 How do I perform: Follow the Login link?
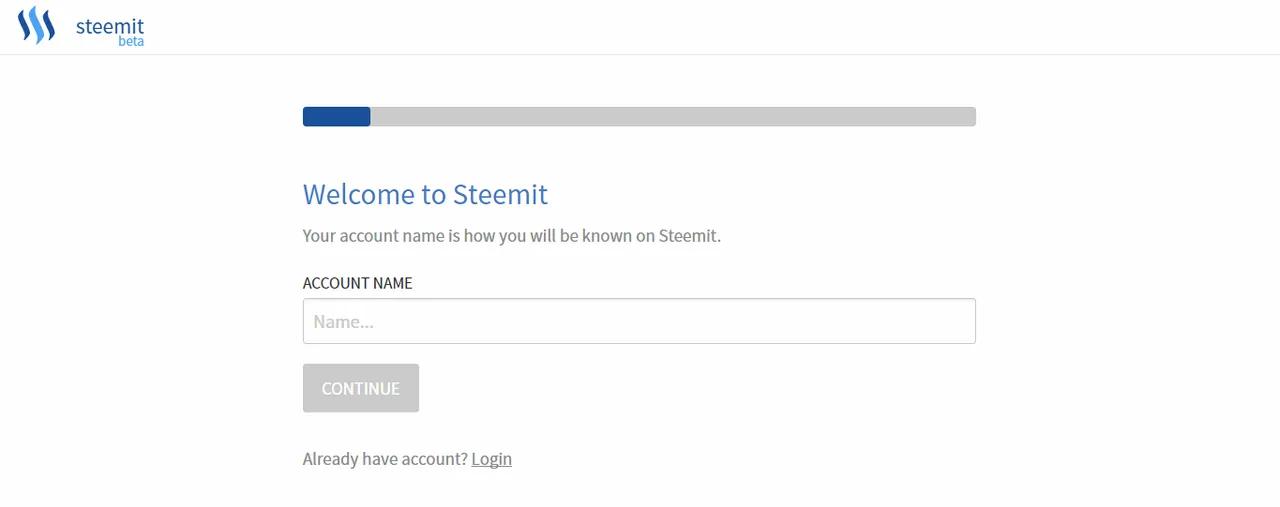492,459
